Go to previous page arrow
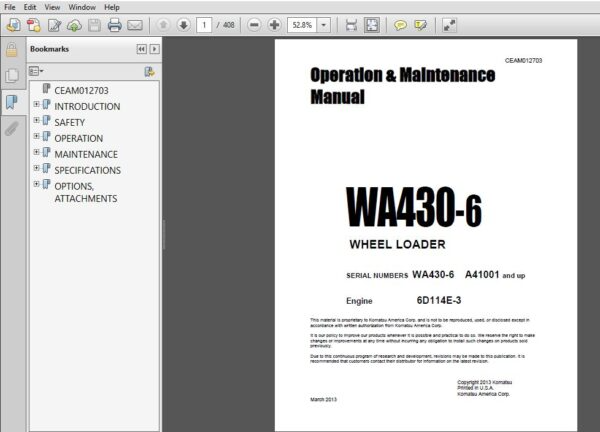600x432 pixels. (x=163, y=25)
